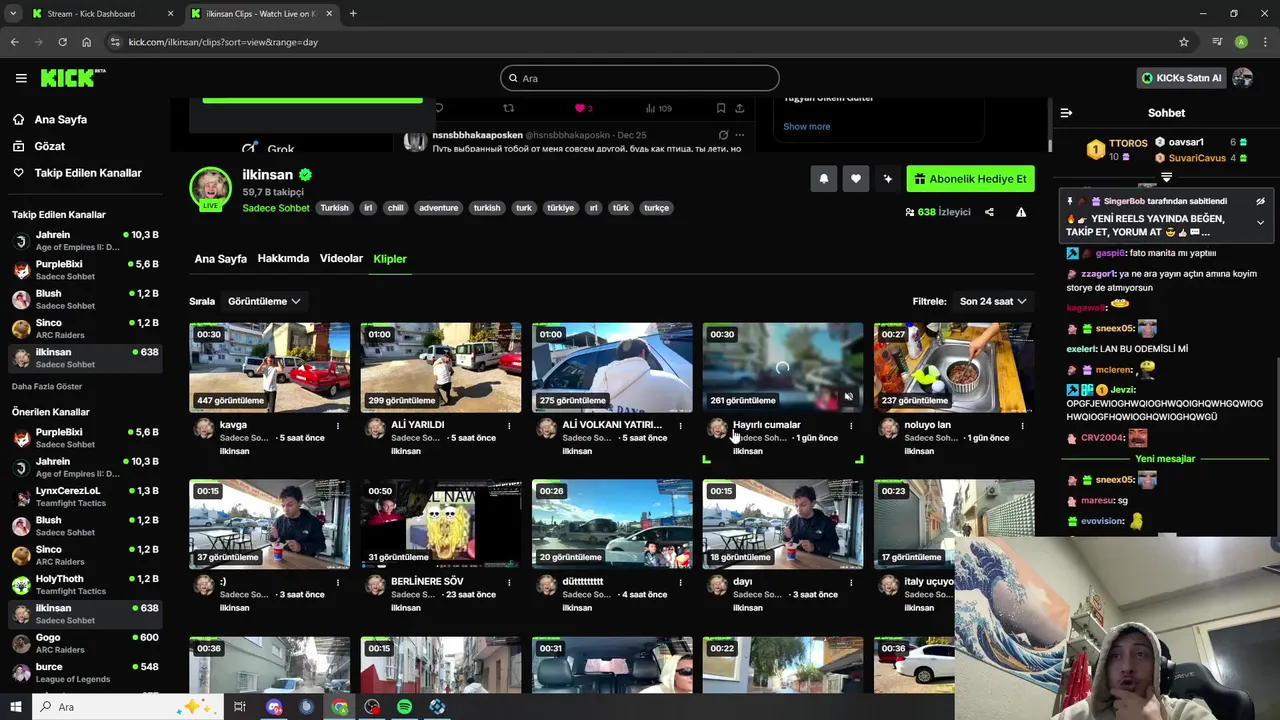
Task: Click the ilkinsan live avatar
Action: (210, 188)
